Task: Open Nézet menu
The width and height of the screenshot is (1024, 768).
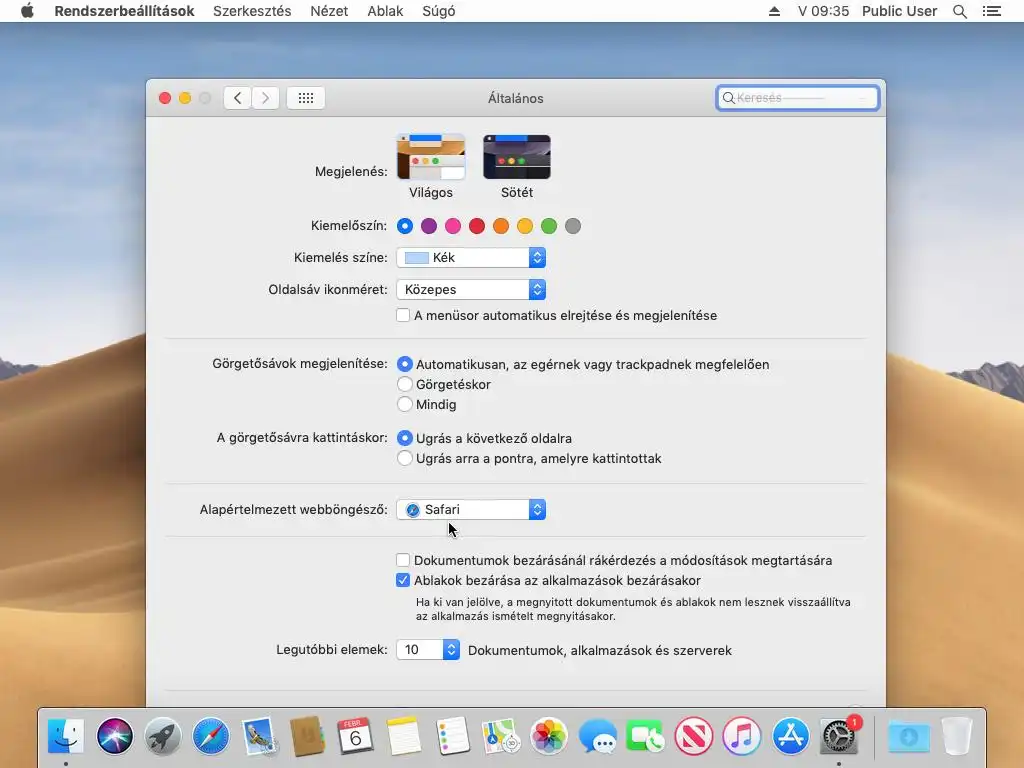Action: click(x=329, y=11)
